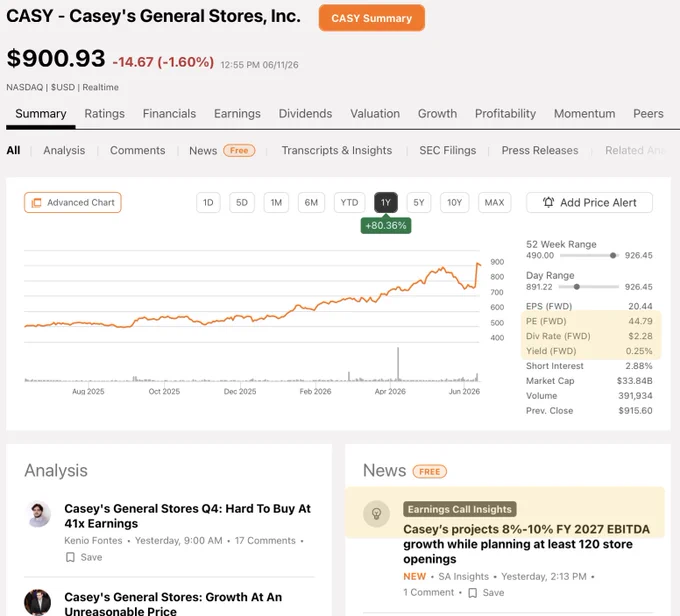The image size is (680, 616).
Task: Select the All content filter
Action: coord(13,151)
